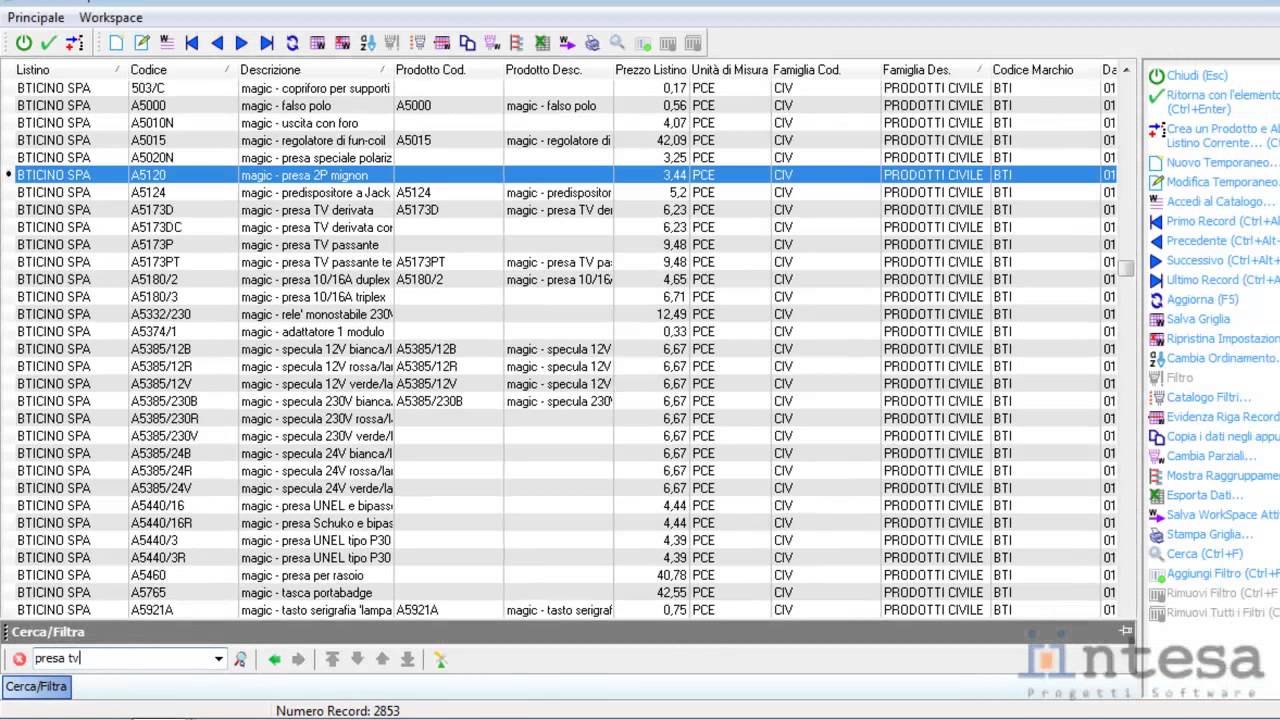Open the search text dropdown arrow
Image resolution: width=1280 pixels, height=720 pixels.
pyautogui.click(x=218, y=659)
